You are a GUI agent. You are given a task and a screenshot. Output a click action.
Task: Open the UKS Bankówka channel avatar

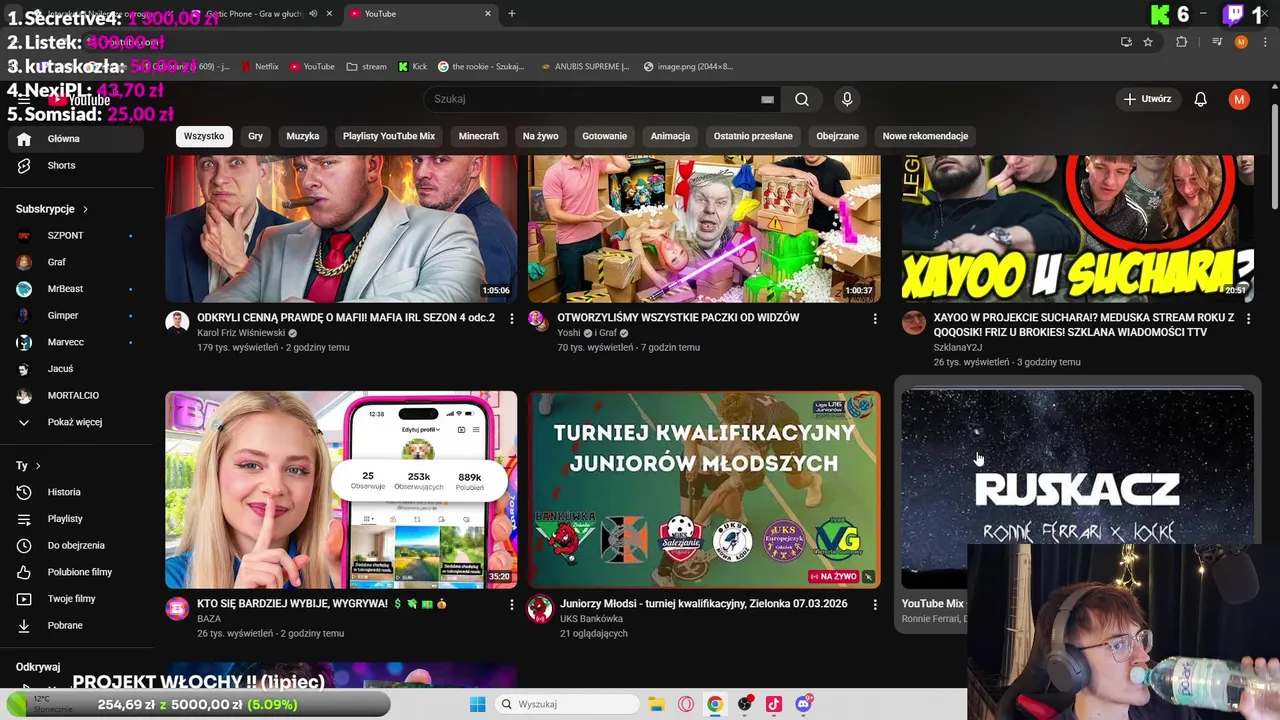[540, 608]
